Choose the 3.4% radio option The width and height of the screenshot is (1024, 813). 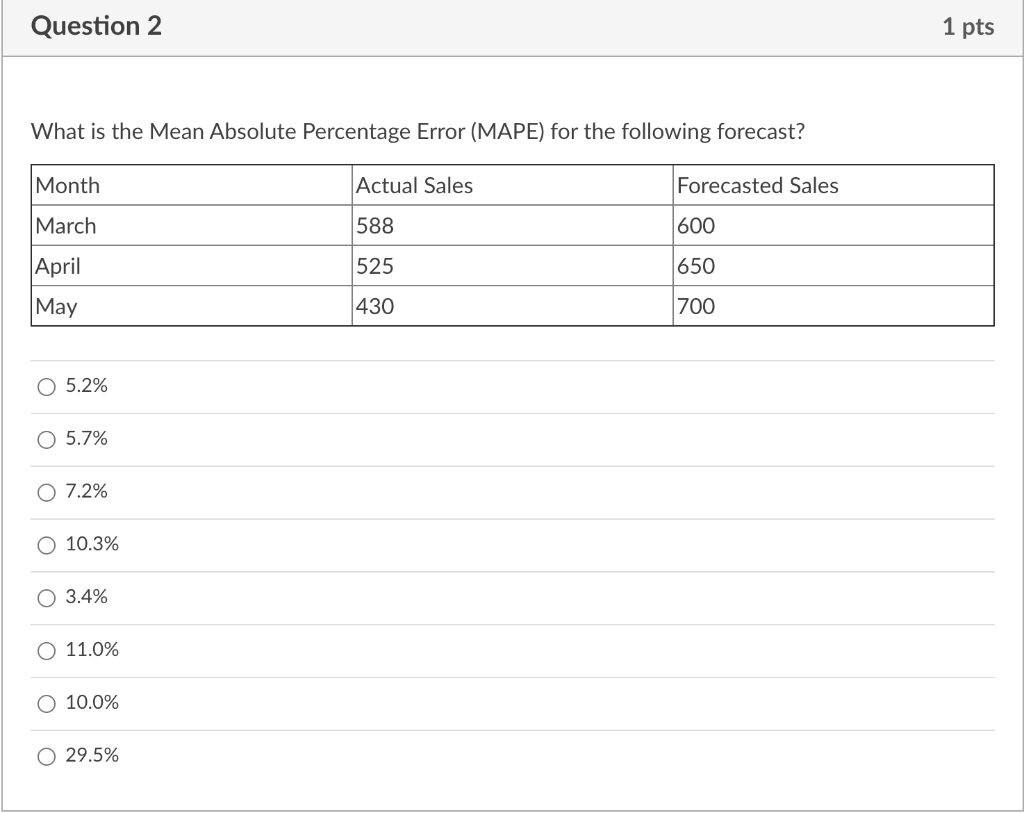[46, 598]
